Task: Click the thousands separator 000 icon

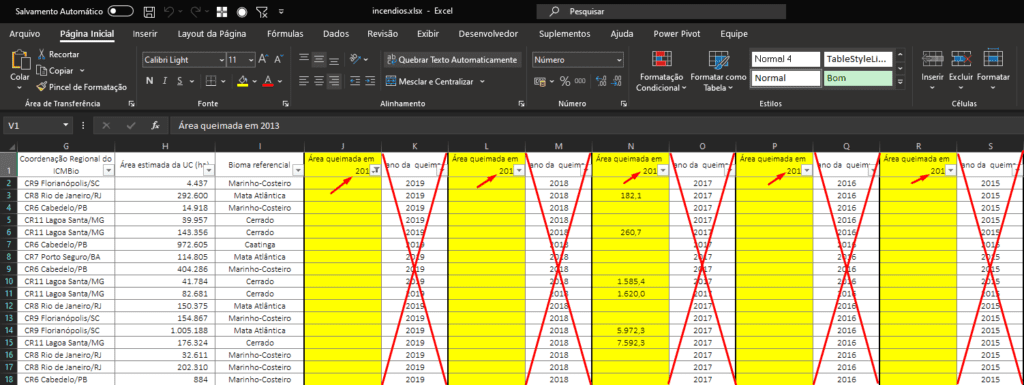Action: [581, 81]
